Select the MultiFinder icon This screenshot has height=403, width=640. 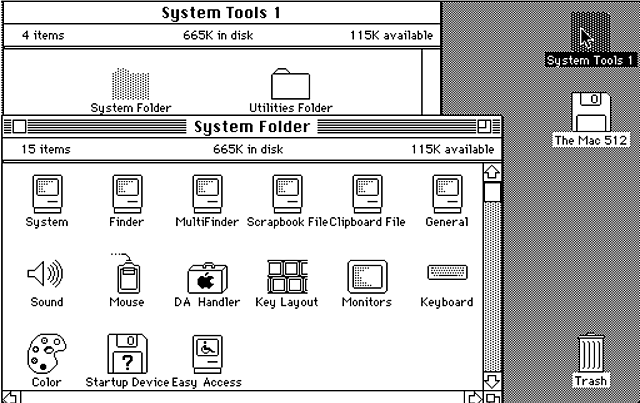(207, 194)
